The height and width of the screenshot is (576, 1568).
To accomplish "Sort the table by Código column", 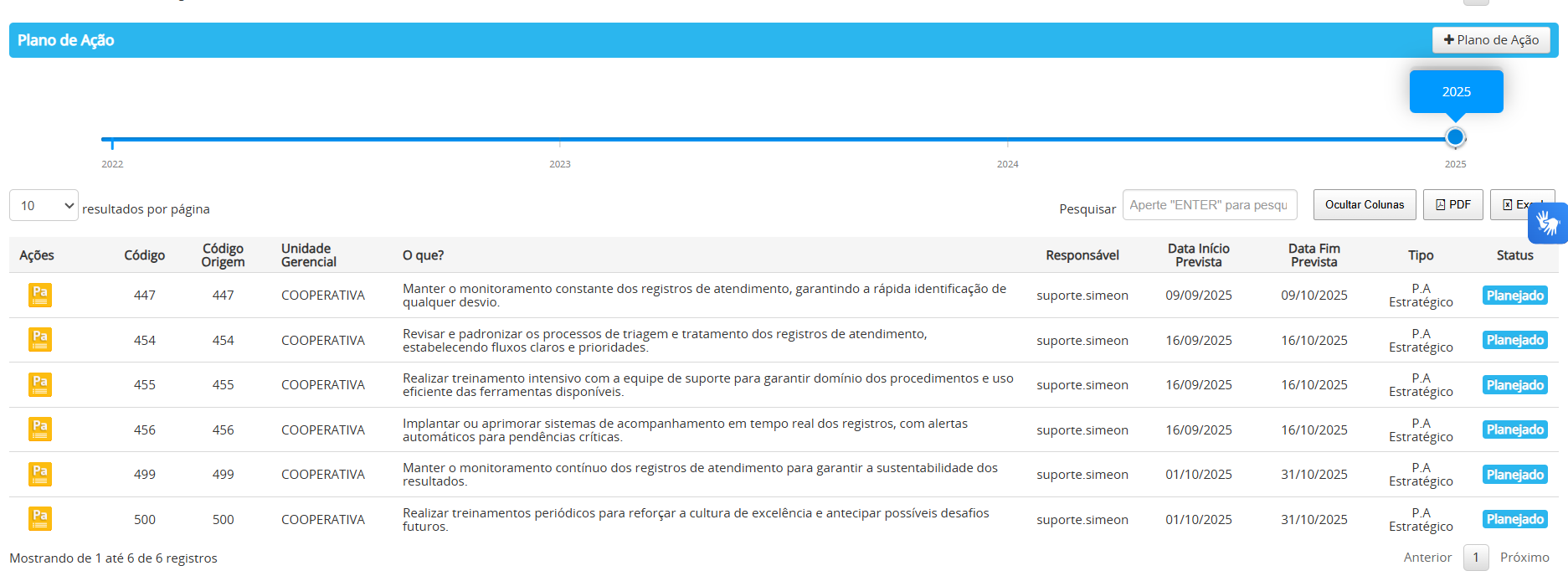I will pos(144,255).
